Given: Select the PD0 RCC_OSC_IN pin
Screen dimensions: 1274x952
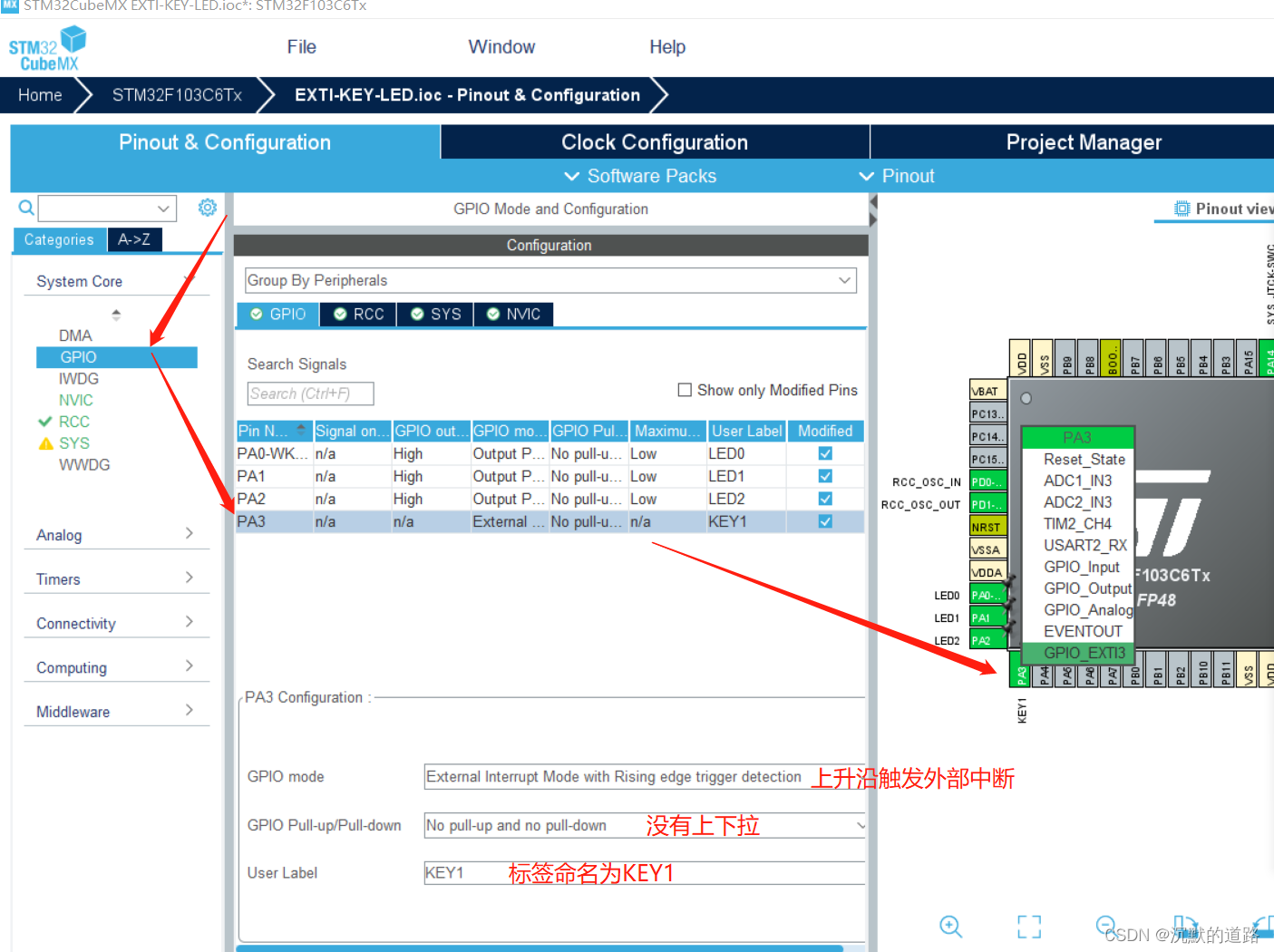Looking at the screenshot, I should (987, 481).
